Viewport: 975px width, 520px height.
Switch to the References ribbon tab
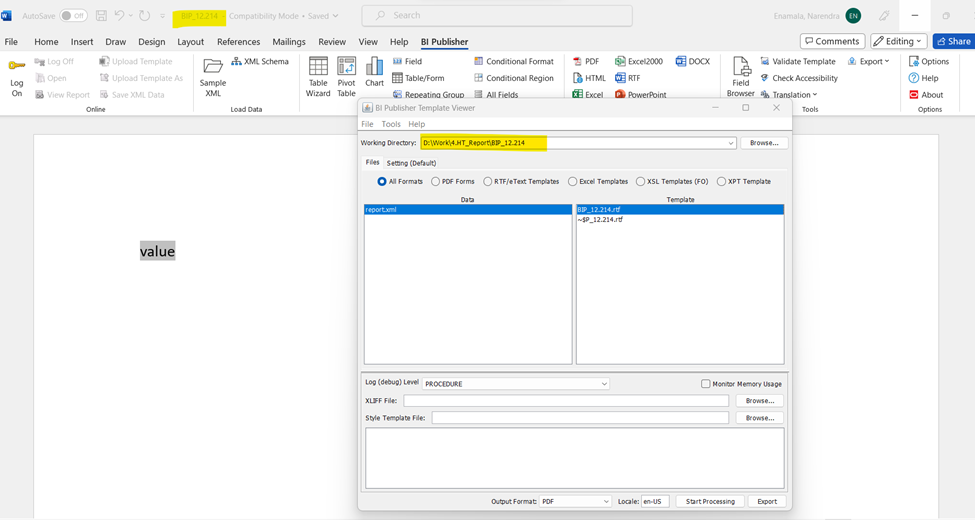238,42
